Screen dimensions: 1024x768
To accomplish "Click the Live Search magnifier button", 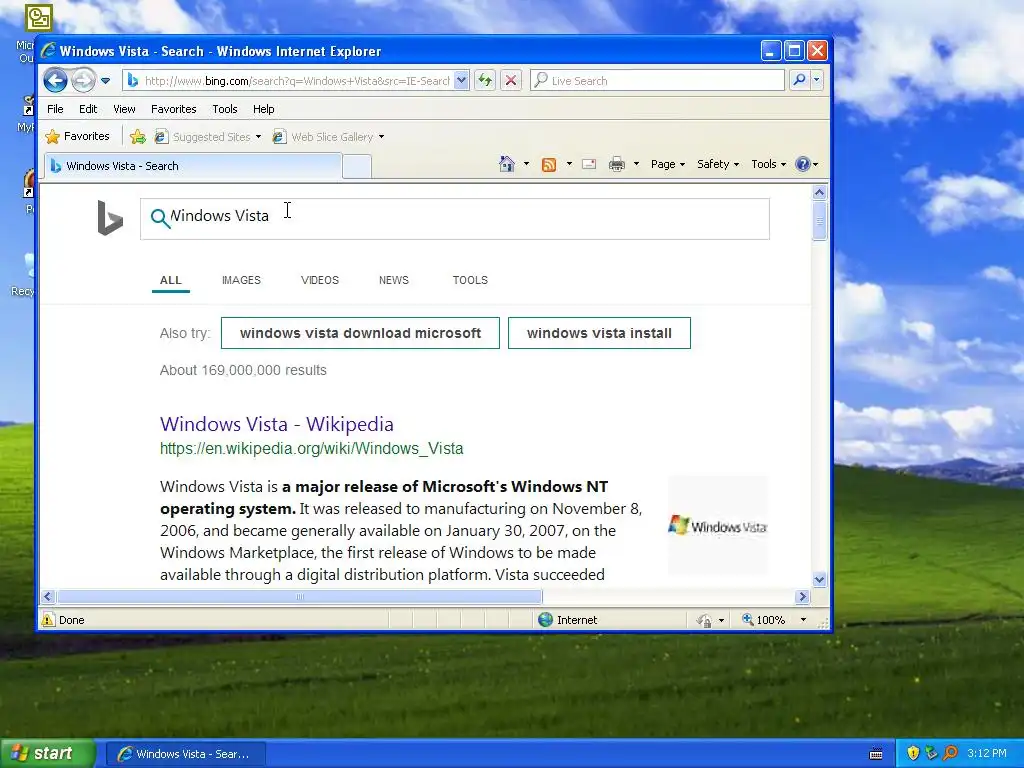I will 799,81.
